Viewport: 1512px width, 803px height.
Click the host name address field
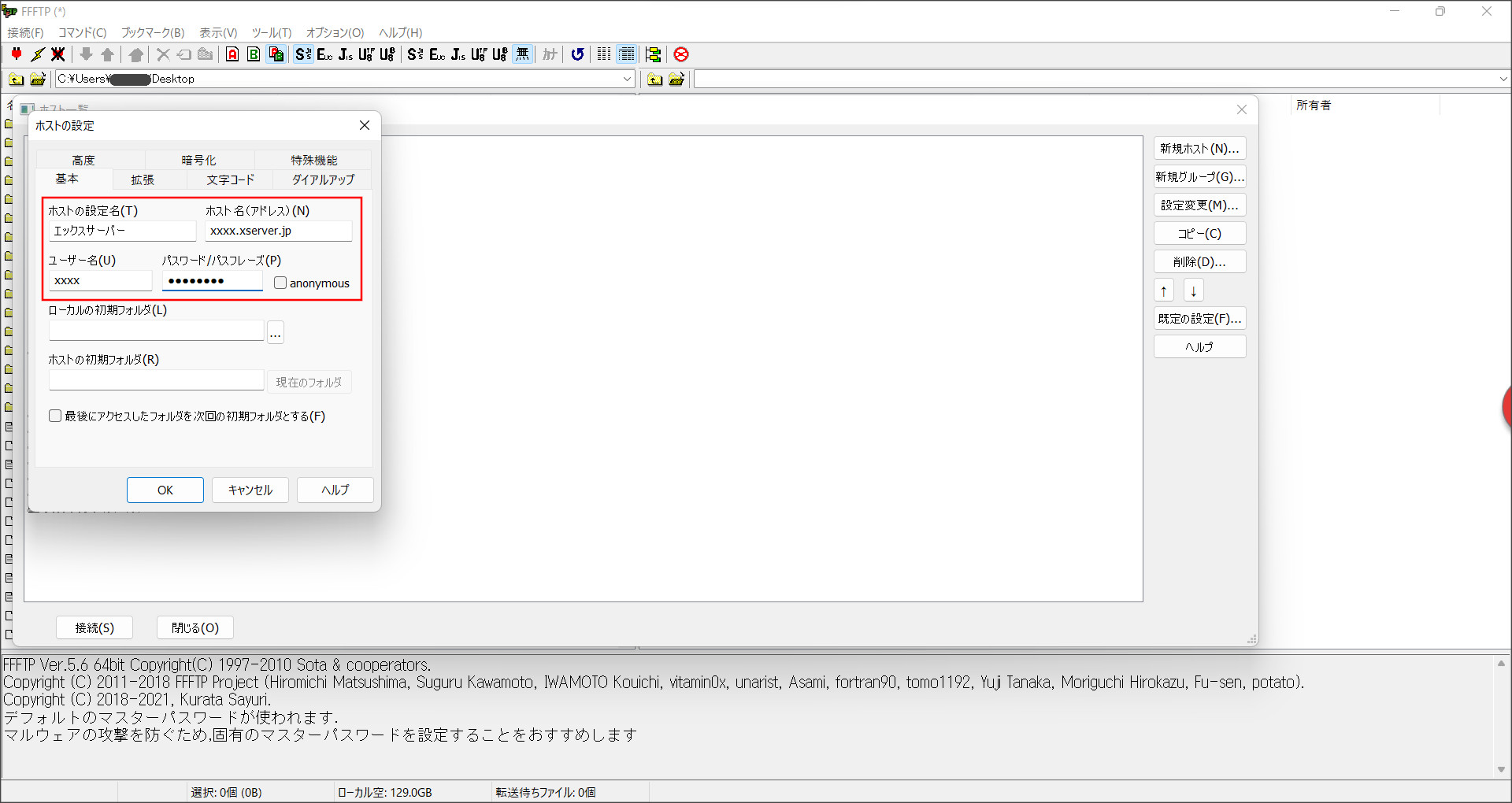(278, 231)
